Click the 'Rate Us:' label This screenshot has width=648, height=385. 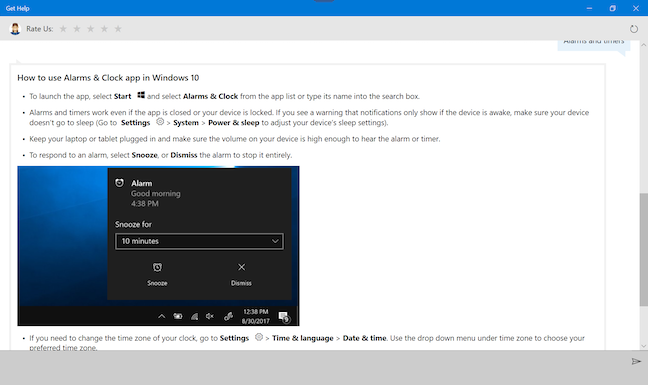pos(40,29)
